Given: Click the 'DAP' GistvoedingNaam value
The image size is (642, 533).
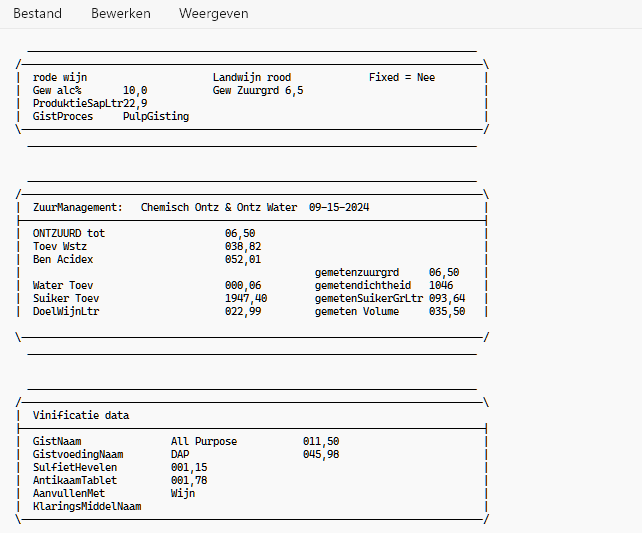Looking at the screenshot, I should [180, 454].
